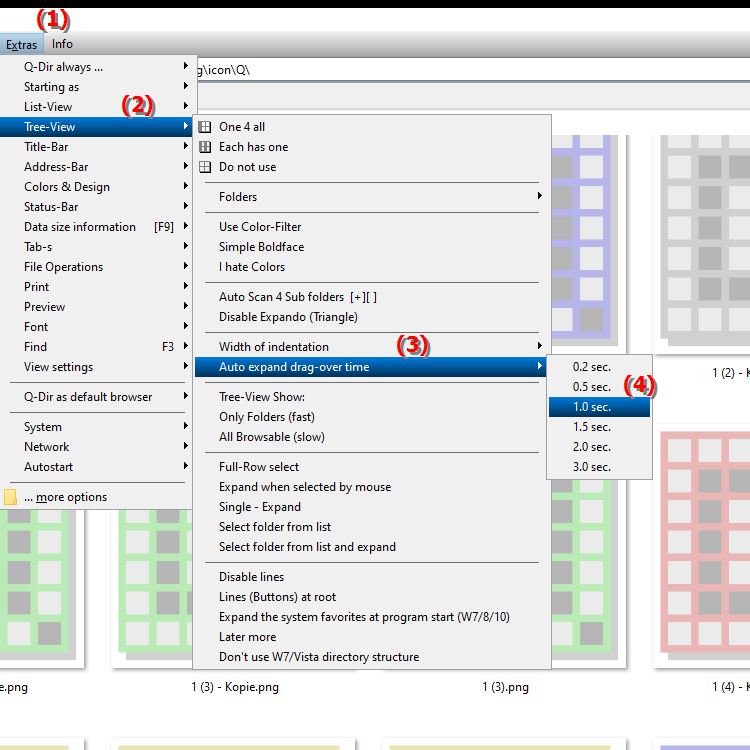Toggle Select folder from list

(372, 527)
